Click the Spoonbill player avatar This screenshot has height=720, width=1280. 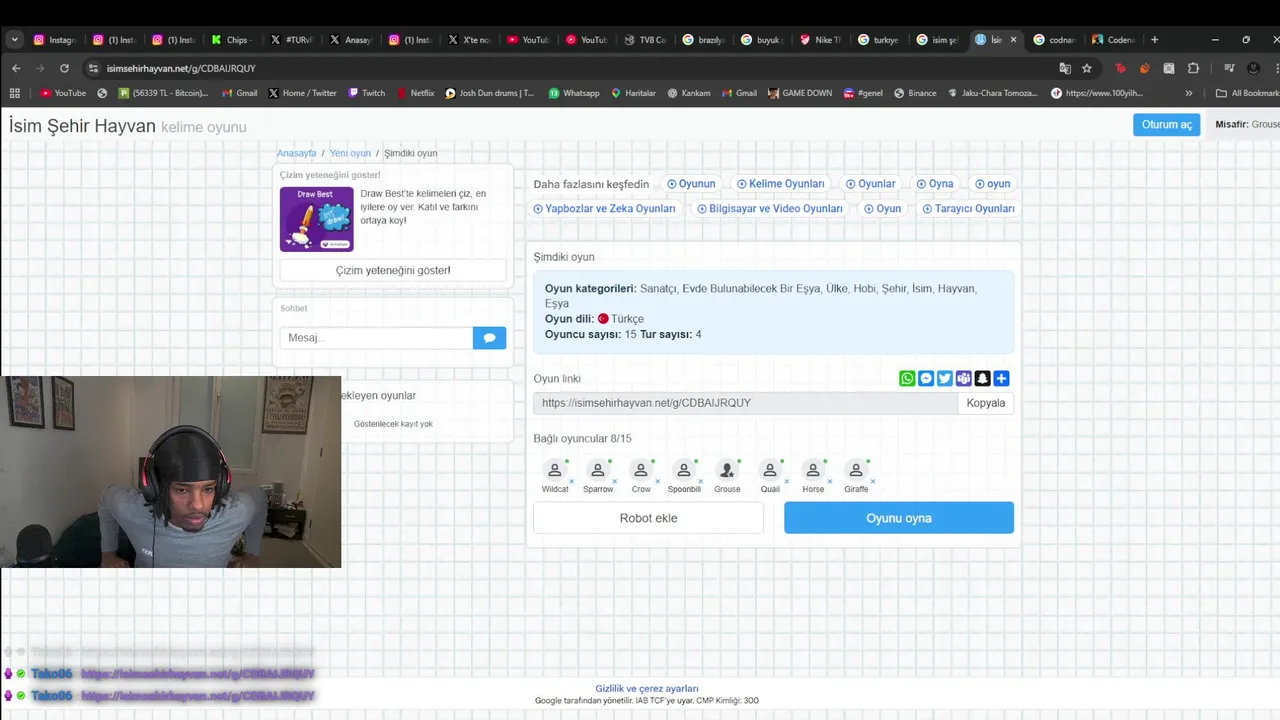click(684, 470)
